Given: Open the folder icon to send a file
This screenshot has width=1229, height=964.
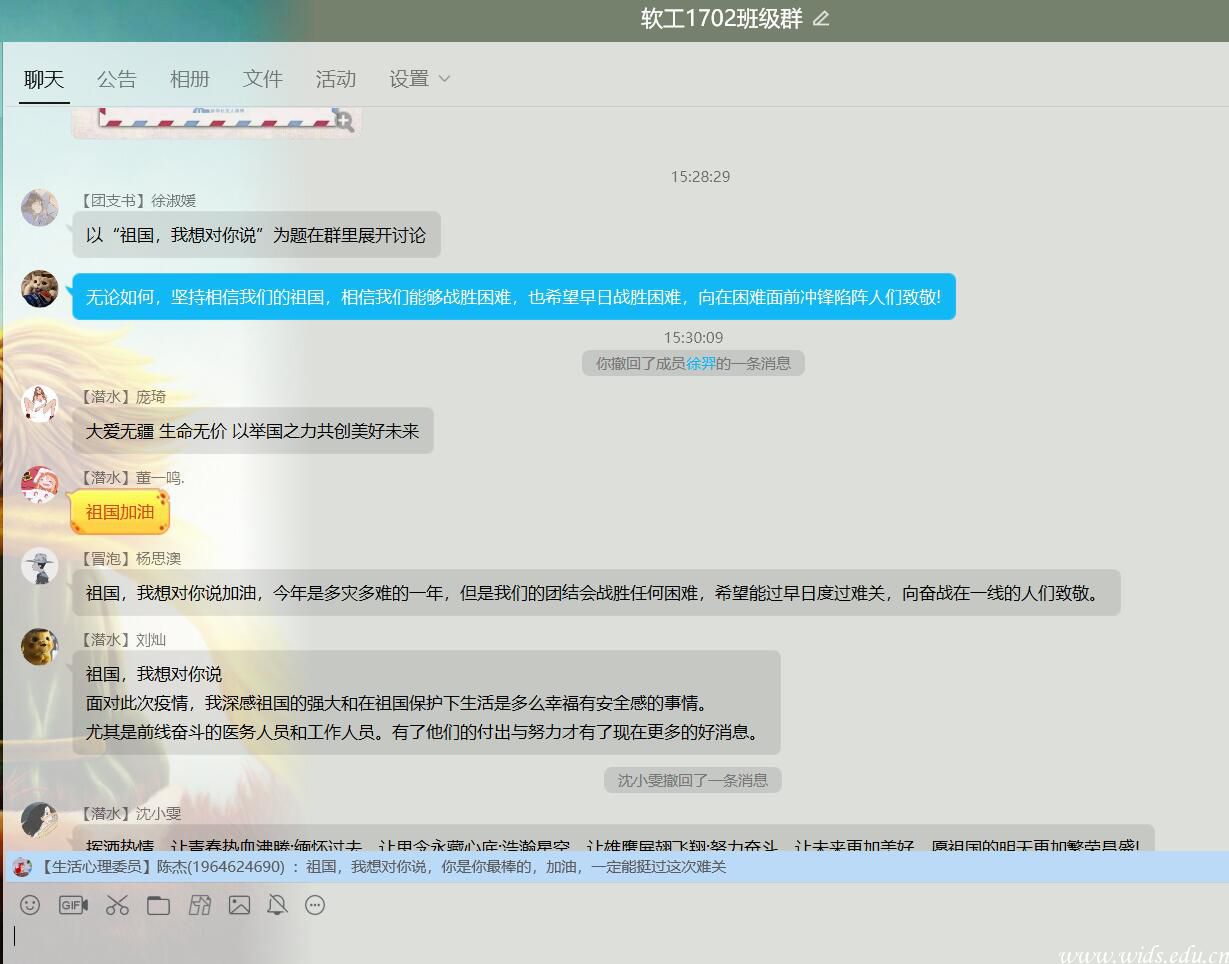Looking at the screenshot, I should point(158,905).
